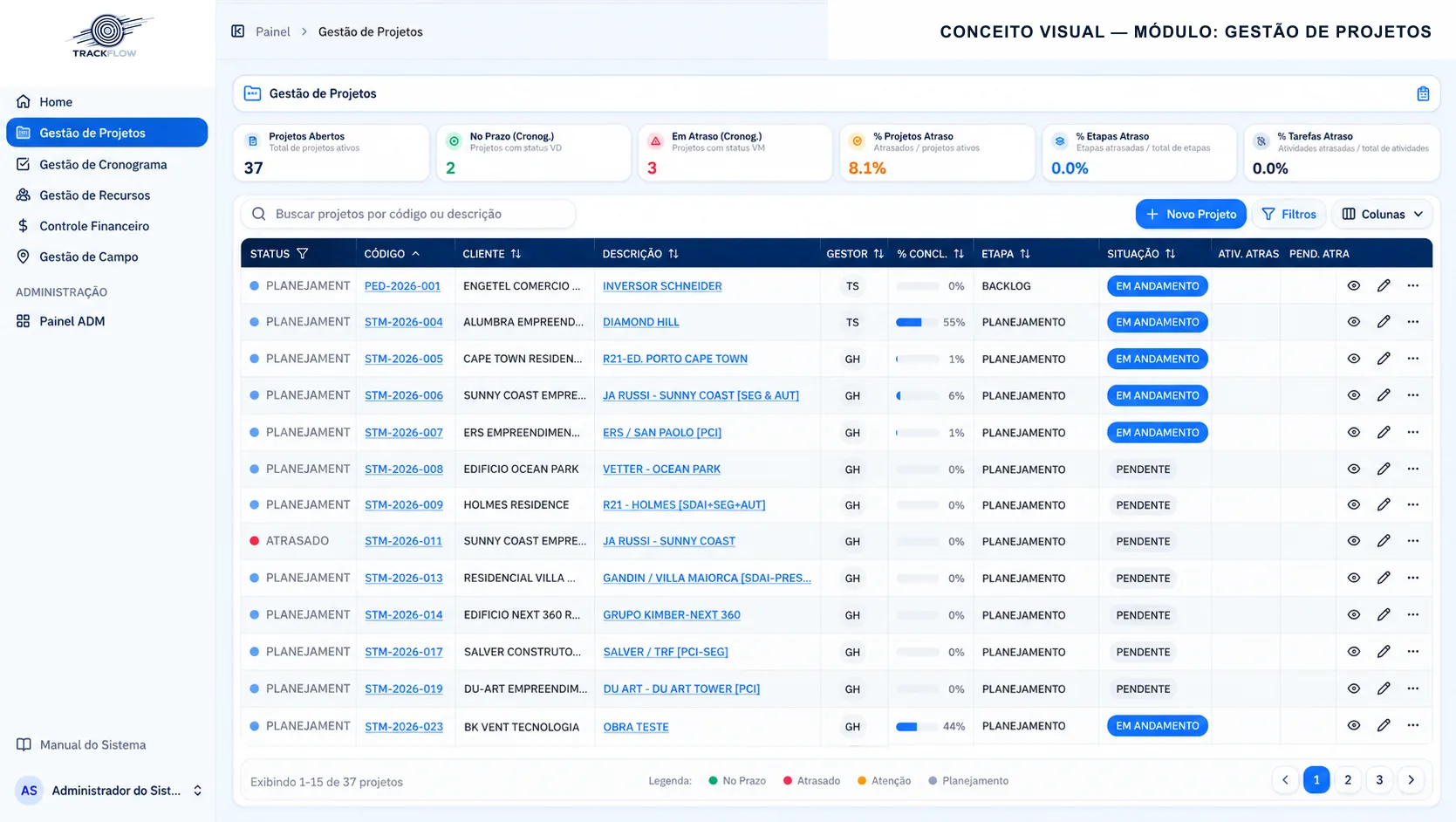The height and width of the screenshot is (822, 1456).
Task: Toggle the eye view icon for PED-2026-001
Action: coord(1354,286)
